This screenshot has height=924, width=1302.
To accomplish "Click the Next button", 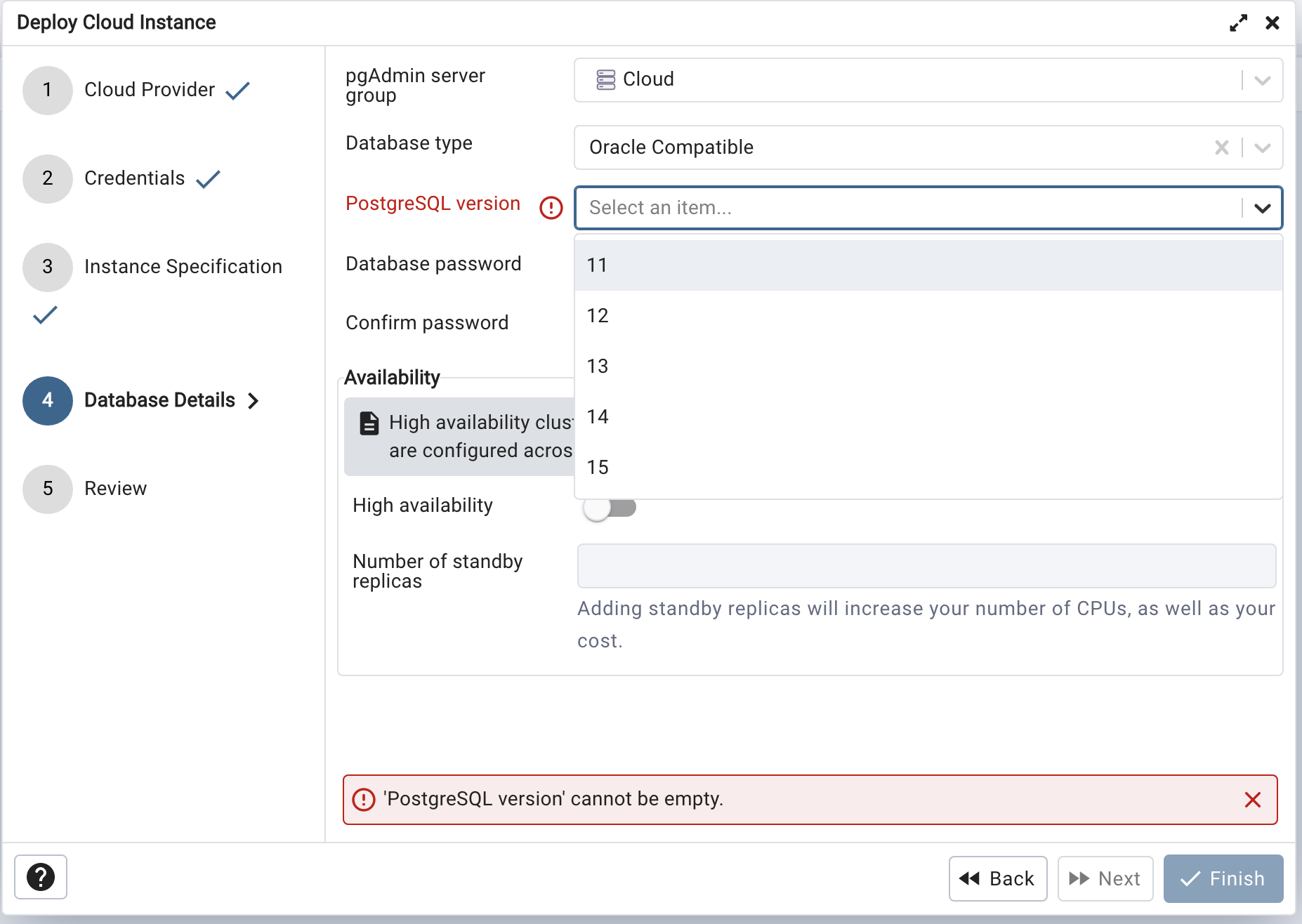I will pos(1105,878).
